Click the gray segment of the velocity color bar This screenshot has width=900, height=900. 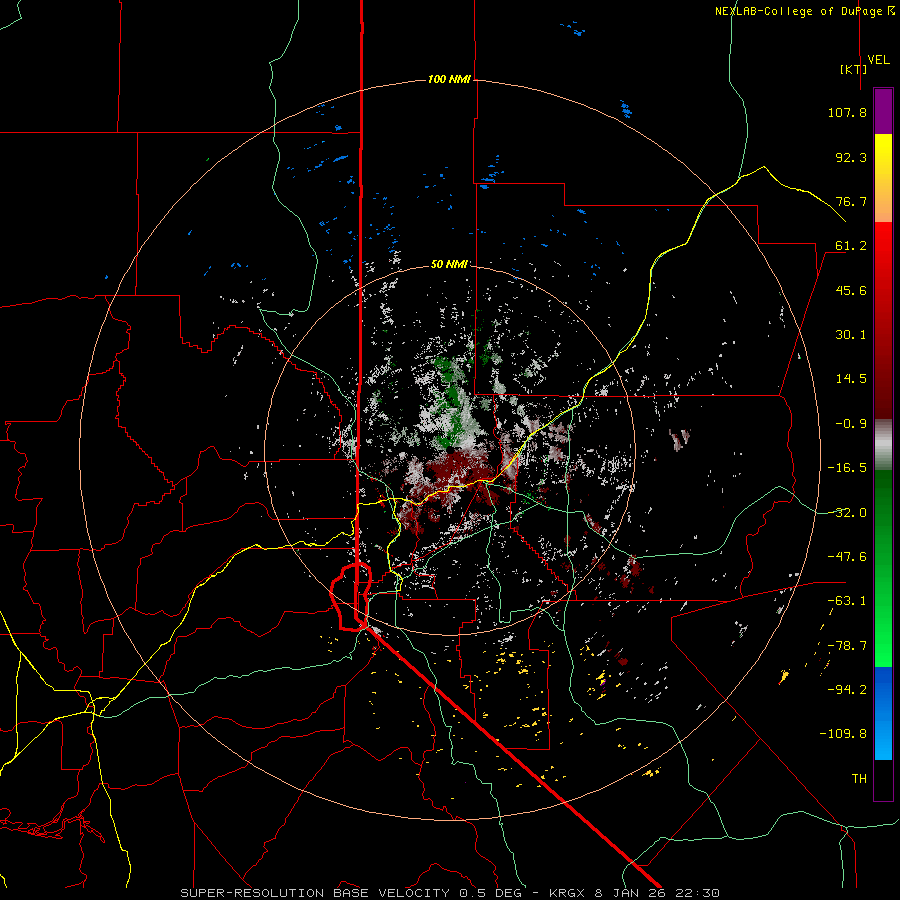coord(883,445)
